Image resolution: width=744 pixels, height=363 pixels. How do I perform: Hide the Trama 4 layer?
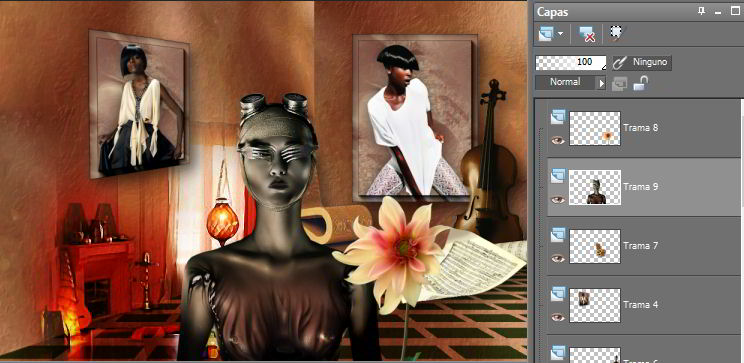coord(558,317)
